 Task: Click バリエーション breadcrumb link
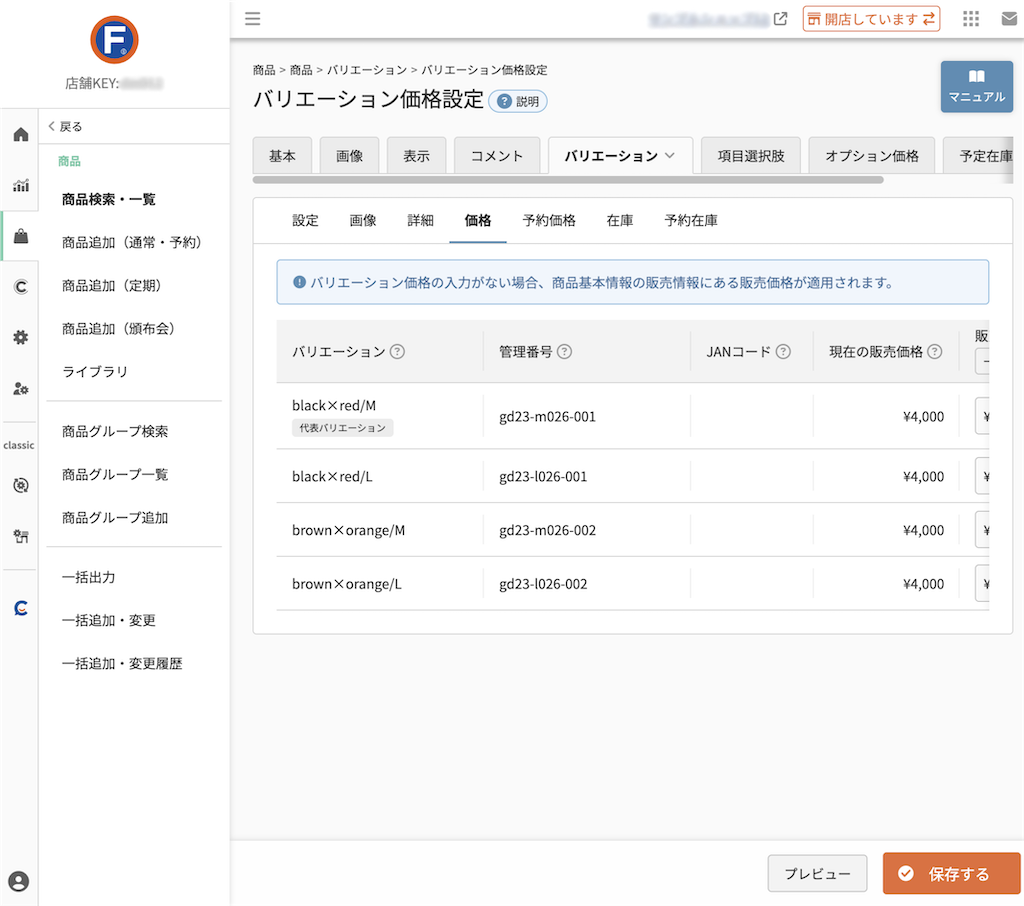point(367,70)
